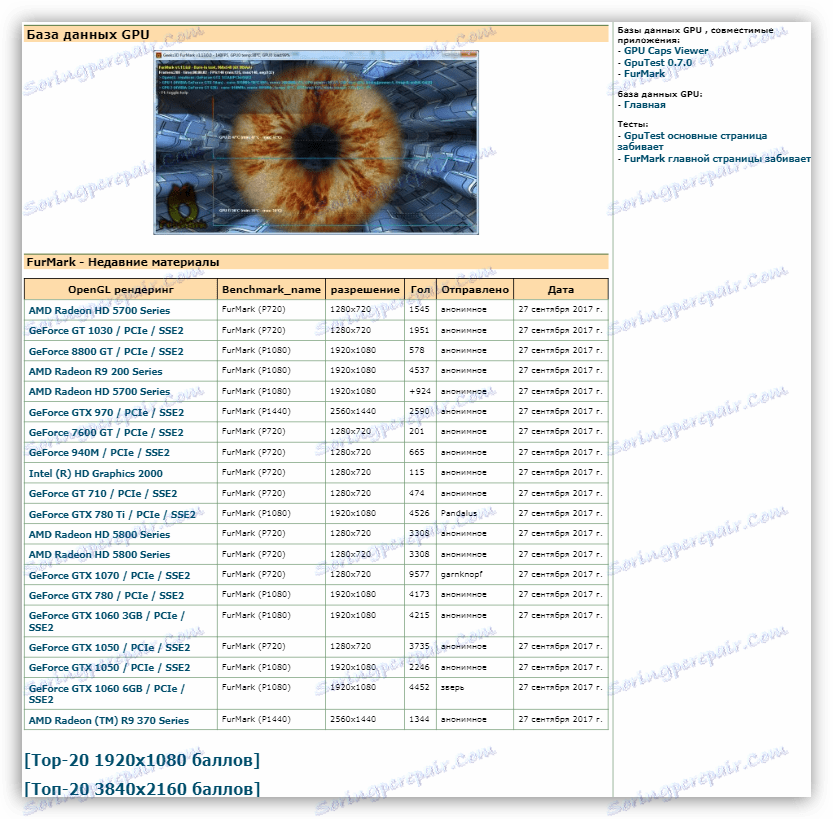This screenshot has width=833, height=819.
Task: Open GeForce GTX 1060 6GB / PCIe / SSE2 entry
Action: [x=106, y=694]
